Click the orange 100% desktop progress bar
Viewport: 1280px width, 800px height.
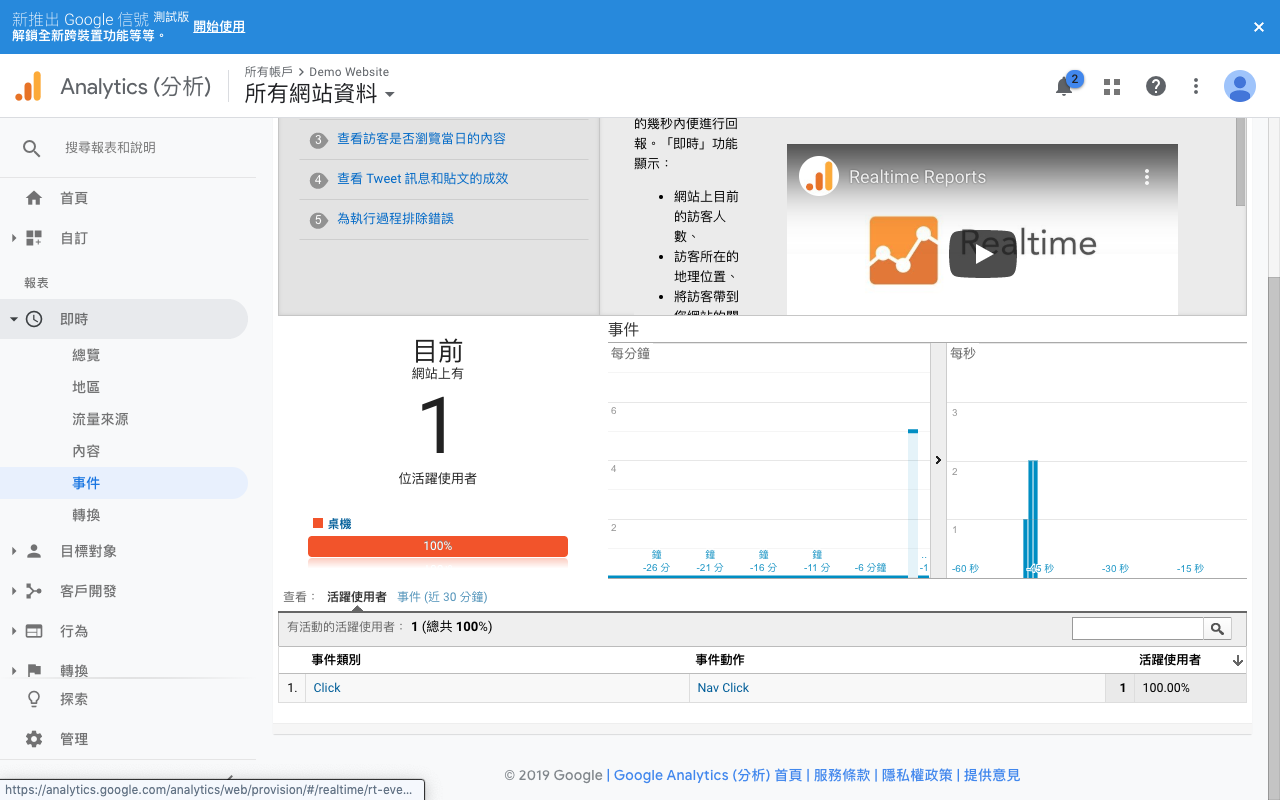(x=438, y=546)
